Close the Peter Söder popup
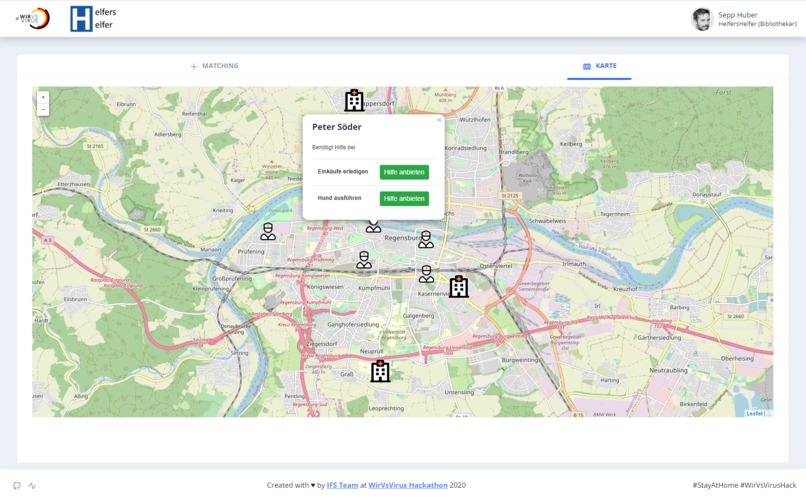Viewport: 806px width, 500px height. [439, 120]
